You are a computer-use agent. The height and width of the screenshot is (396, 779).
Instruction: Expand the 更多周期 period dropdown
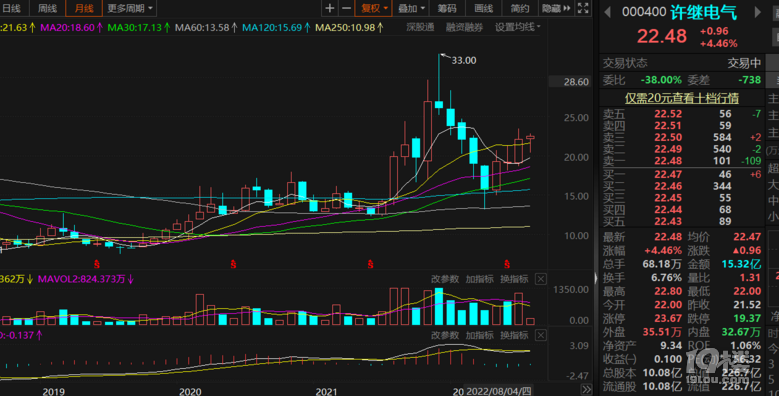[130, 8]
